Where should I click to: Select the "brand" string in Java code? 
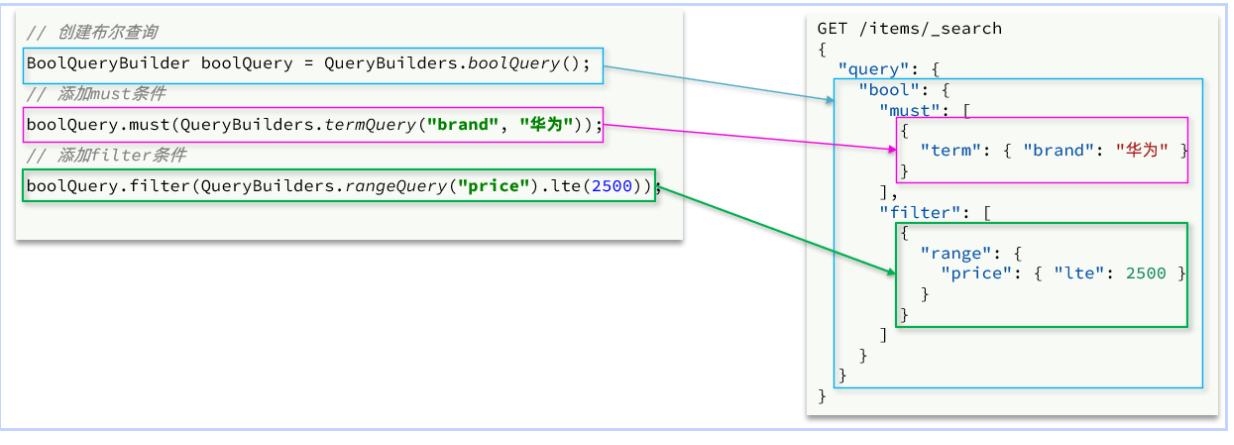point(460,125)
